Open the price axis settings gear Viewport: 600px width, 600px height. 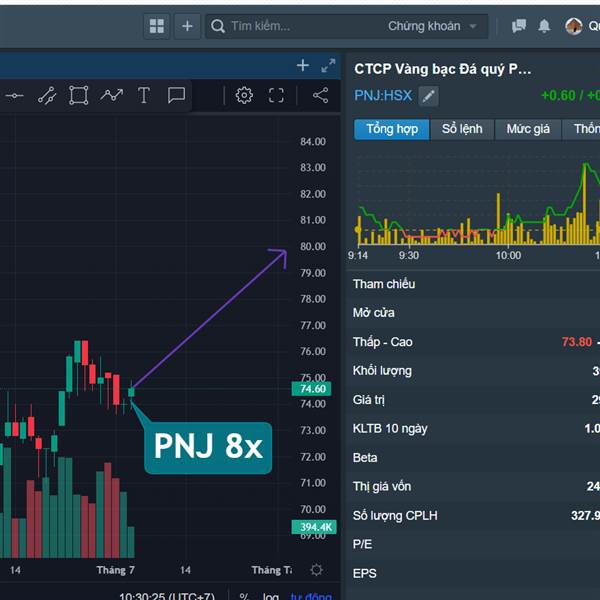316,570
